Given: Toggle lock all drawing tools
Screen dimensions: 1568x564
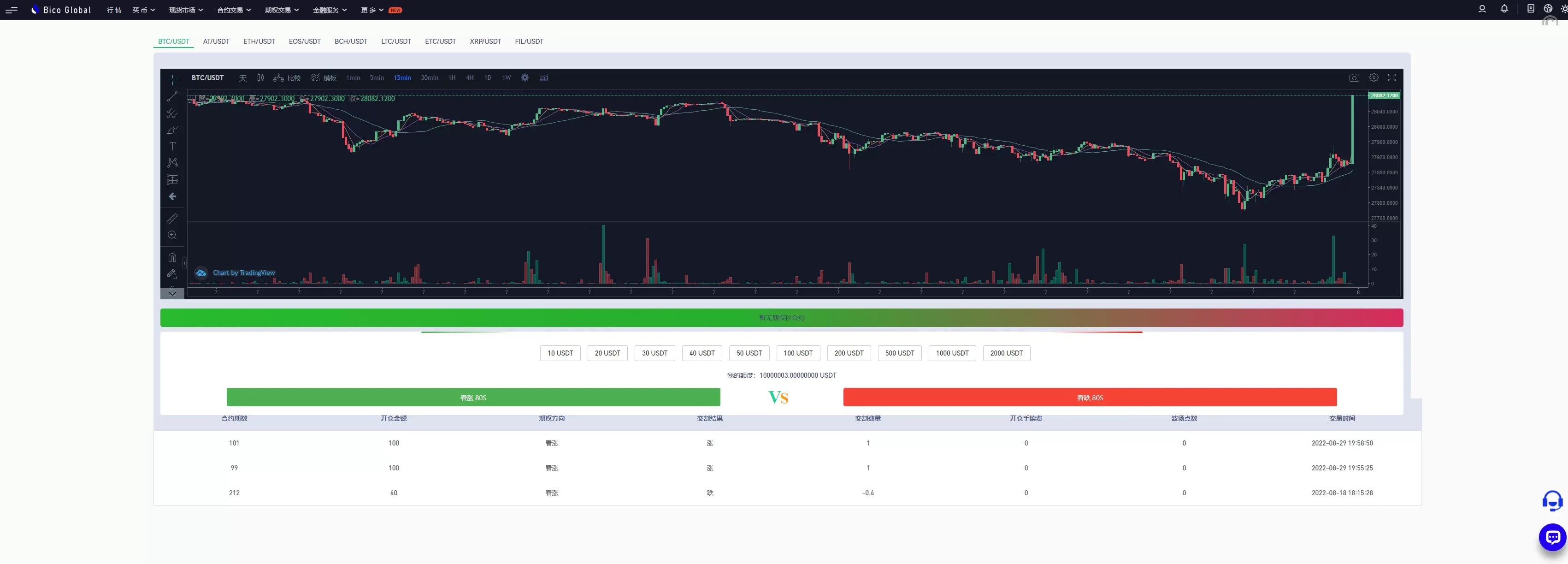Looking at the screenshot, I should pos(172,274).
